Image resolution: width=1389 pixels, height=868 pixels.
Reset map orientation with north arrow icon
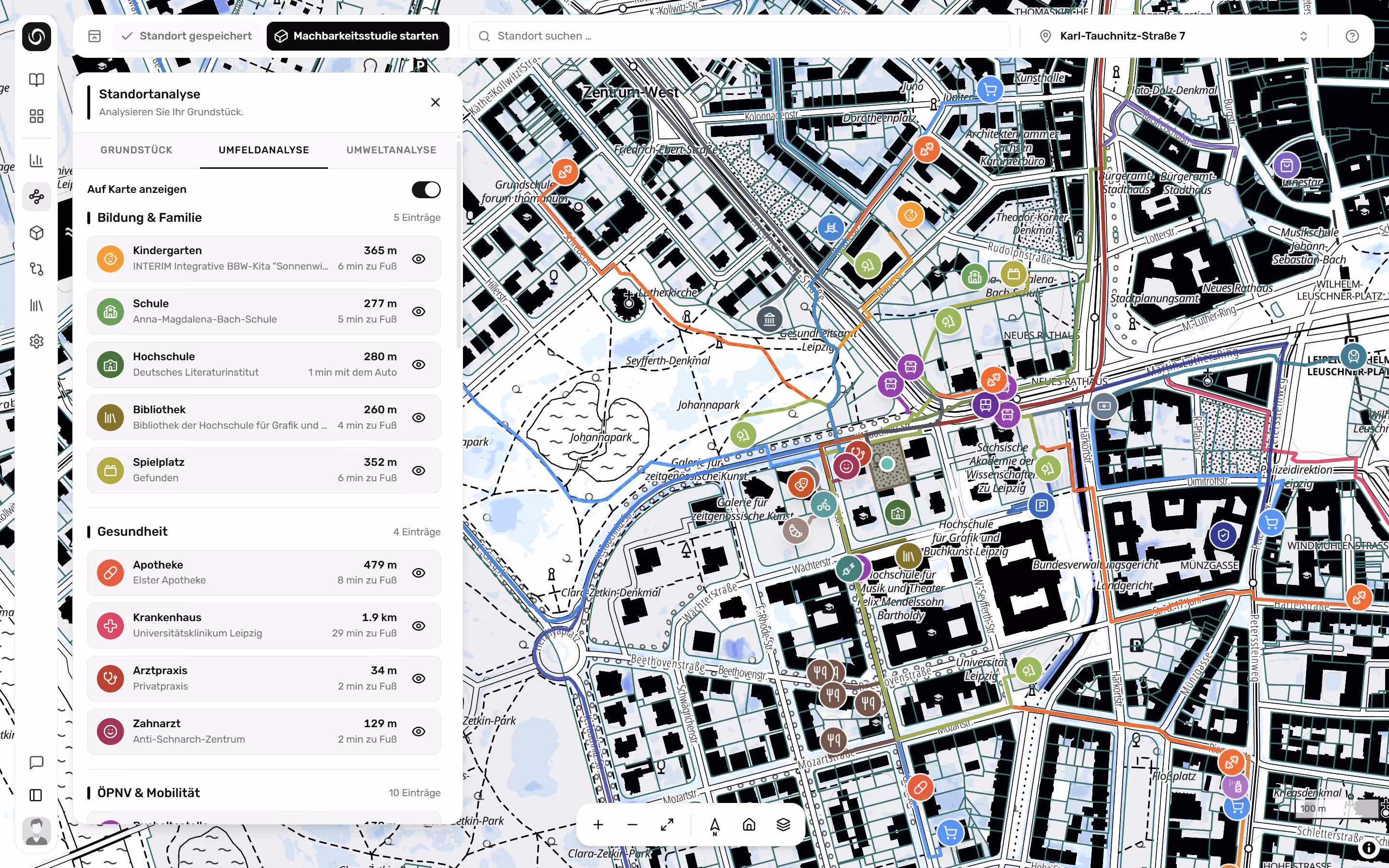(715, 825)
